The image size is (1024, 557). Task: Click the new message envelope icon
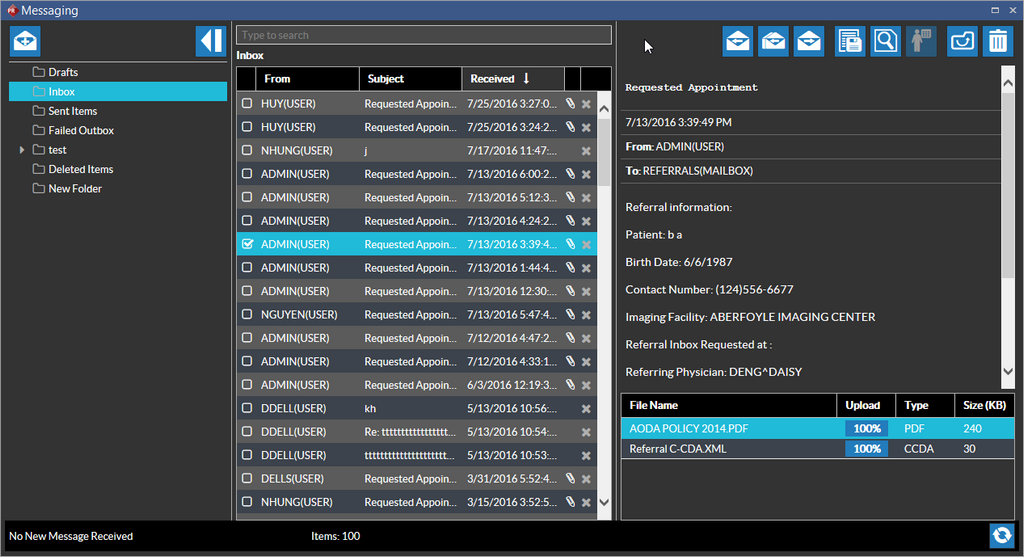(25, 41)
